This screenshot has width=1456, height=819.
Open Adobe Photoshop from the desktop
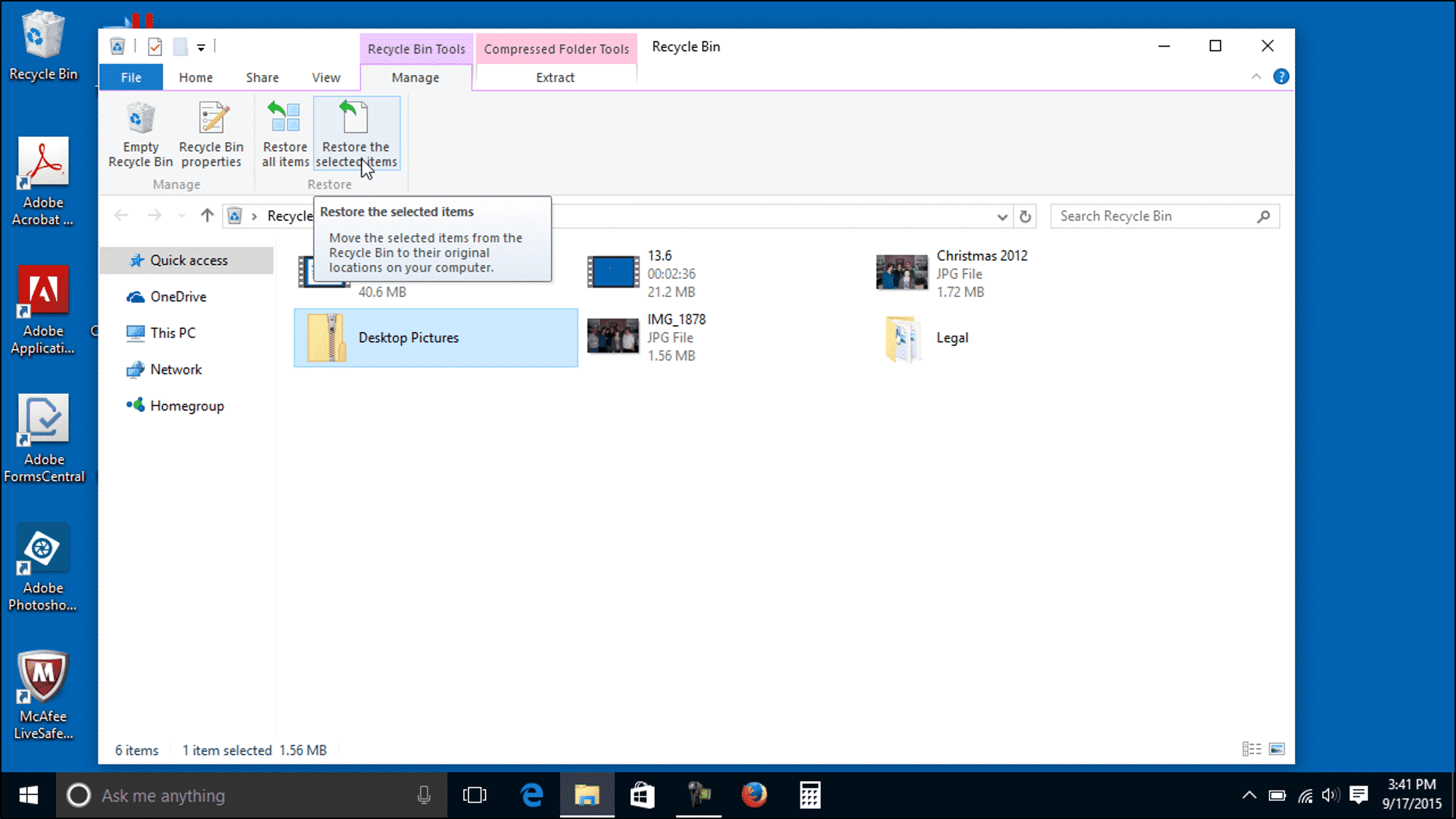pos(42,547)
